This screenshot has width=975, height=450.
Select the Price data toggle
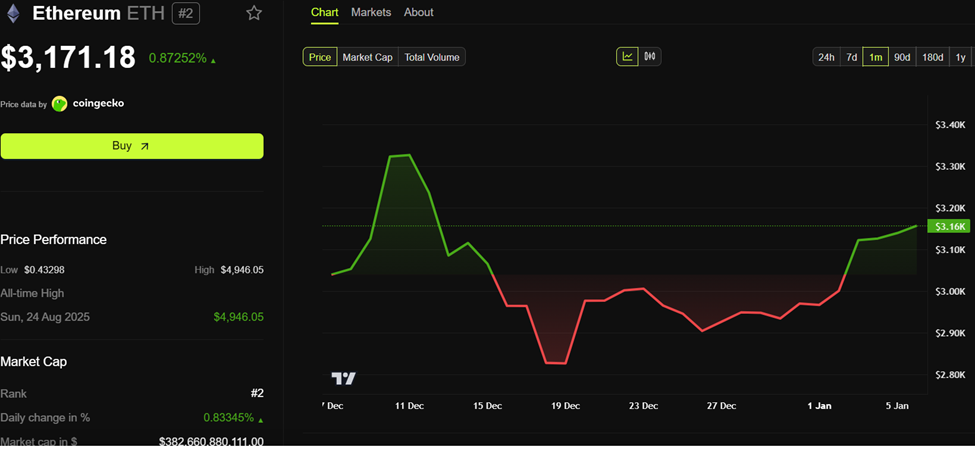click(x=320, y=57)
